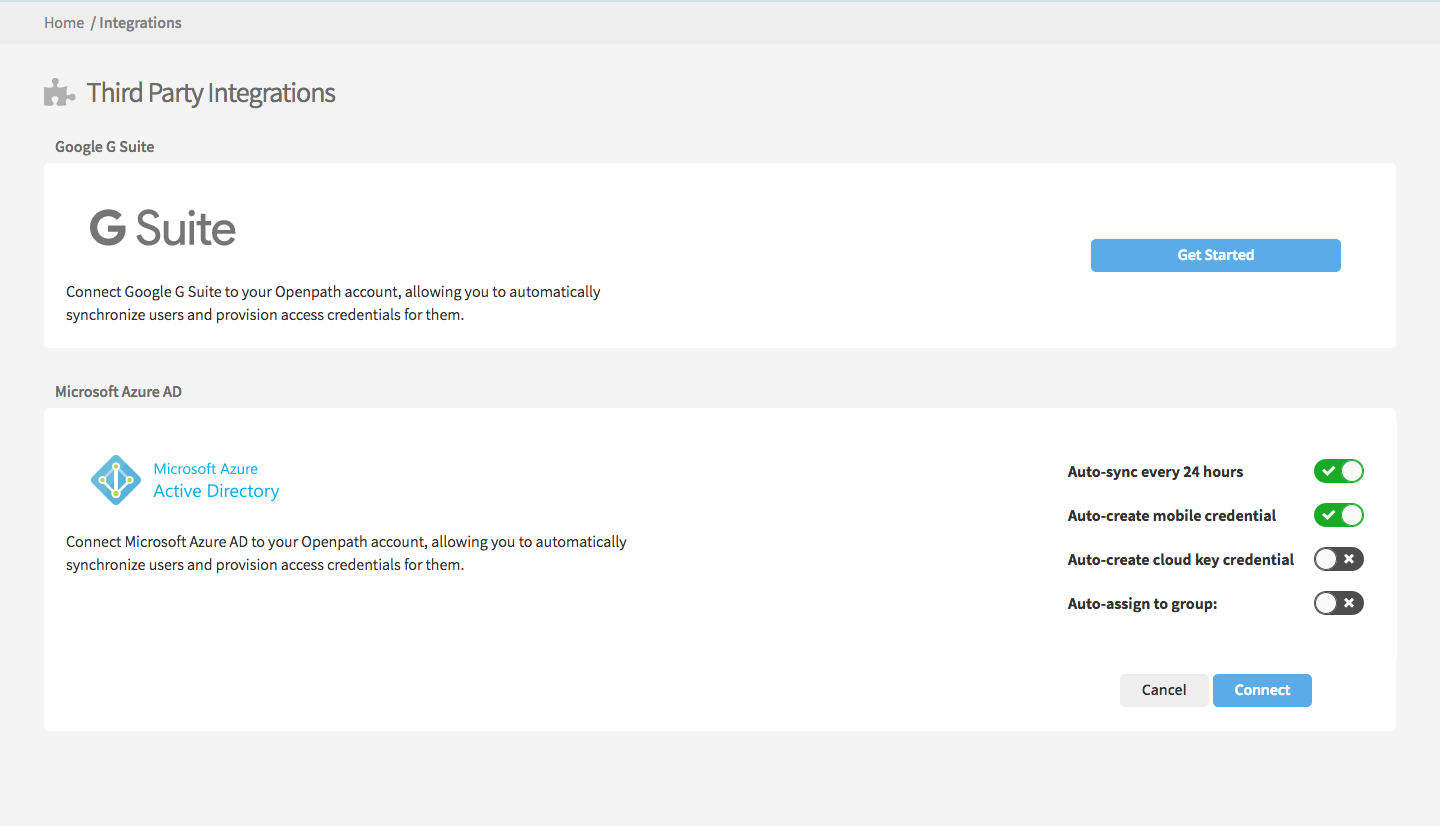
Task: Cancel the Azure AD connection
Action: point(1164,690)
